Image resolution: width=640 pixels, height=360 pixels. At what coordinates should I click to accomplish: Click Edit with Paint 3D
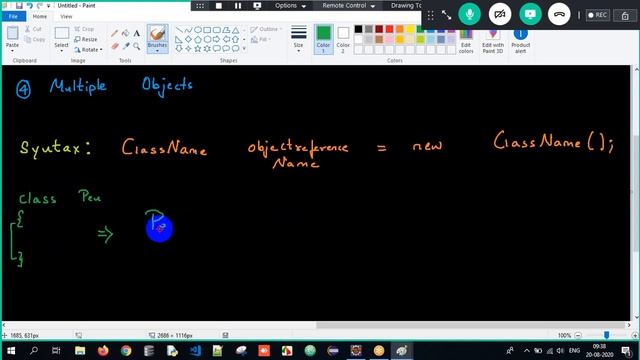click(493, 41)
